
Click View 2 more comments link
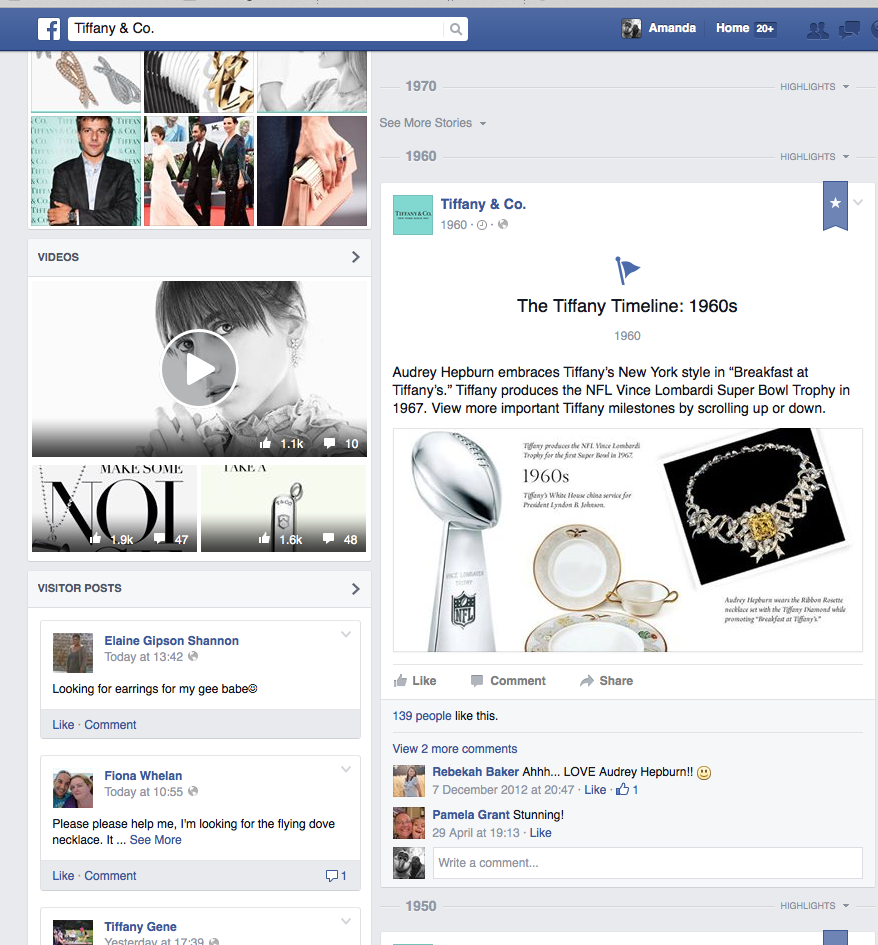[x=455, y=749]
